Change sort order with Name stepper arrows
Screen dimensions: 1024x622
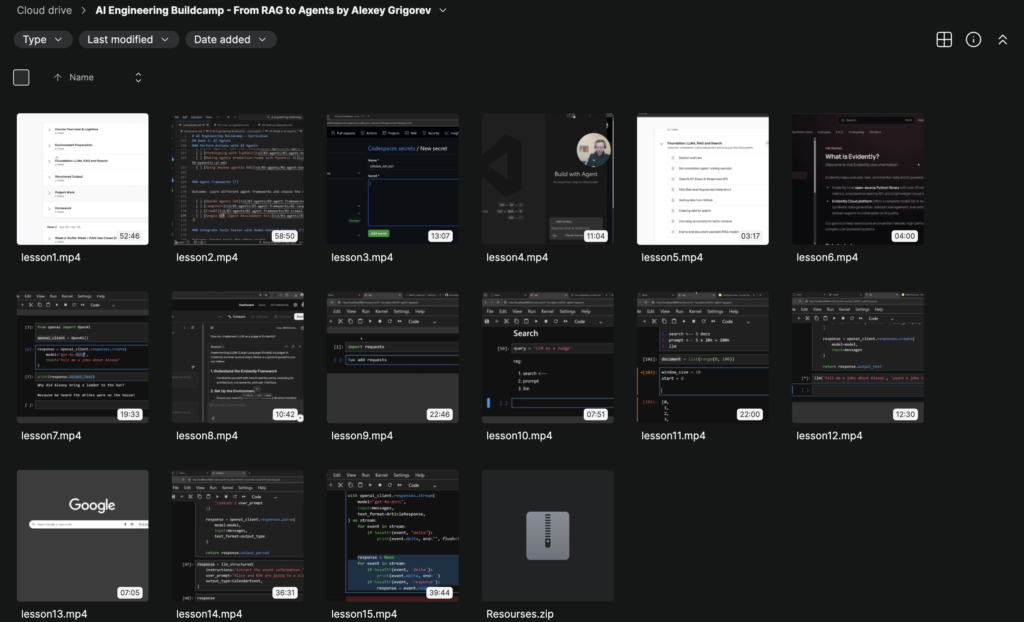tap(138, 77)
